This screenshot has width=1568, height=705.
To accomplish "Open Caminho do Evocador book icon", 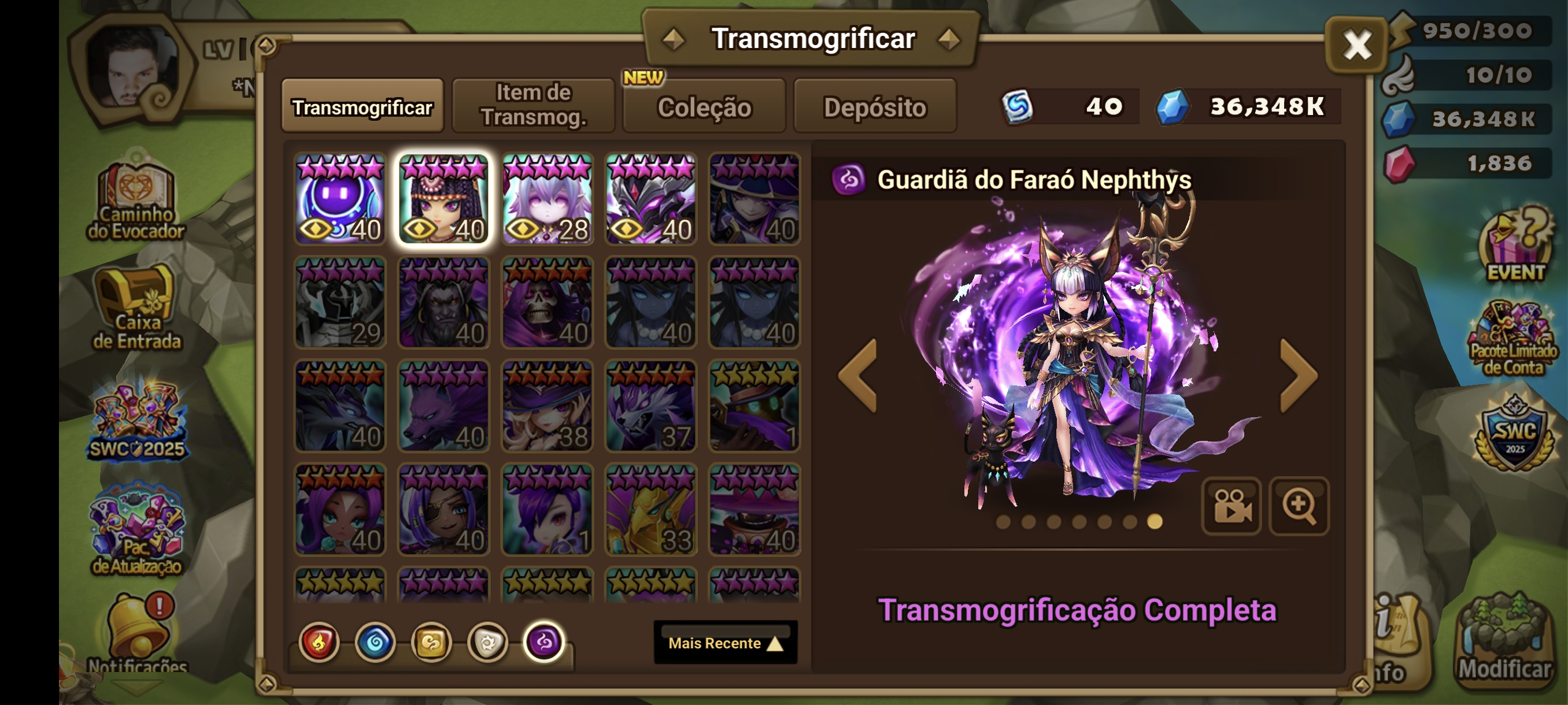I will (136, 198).
